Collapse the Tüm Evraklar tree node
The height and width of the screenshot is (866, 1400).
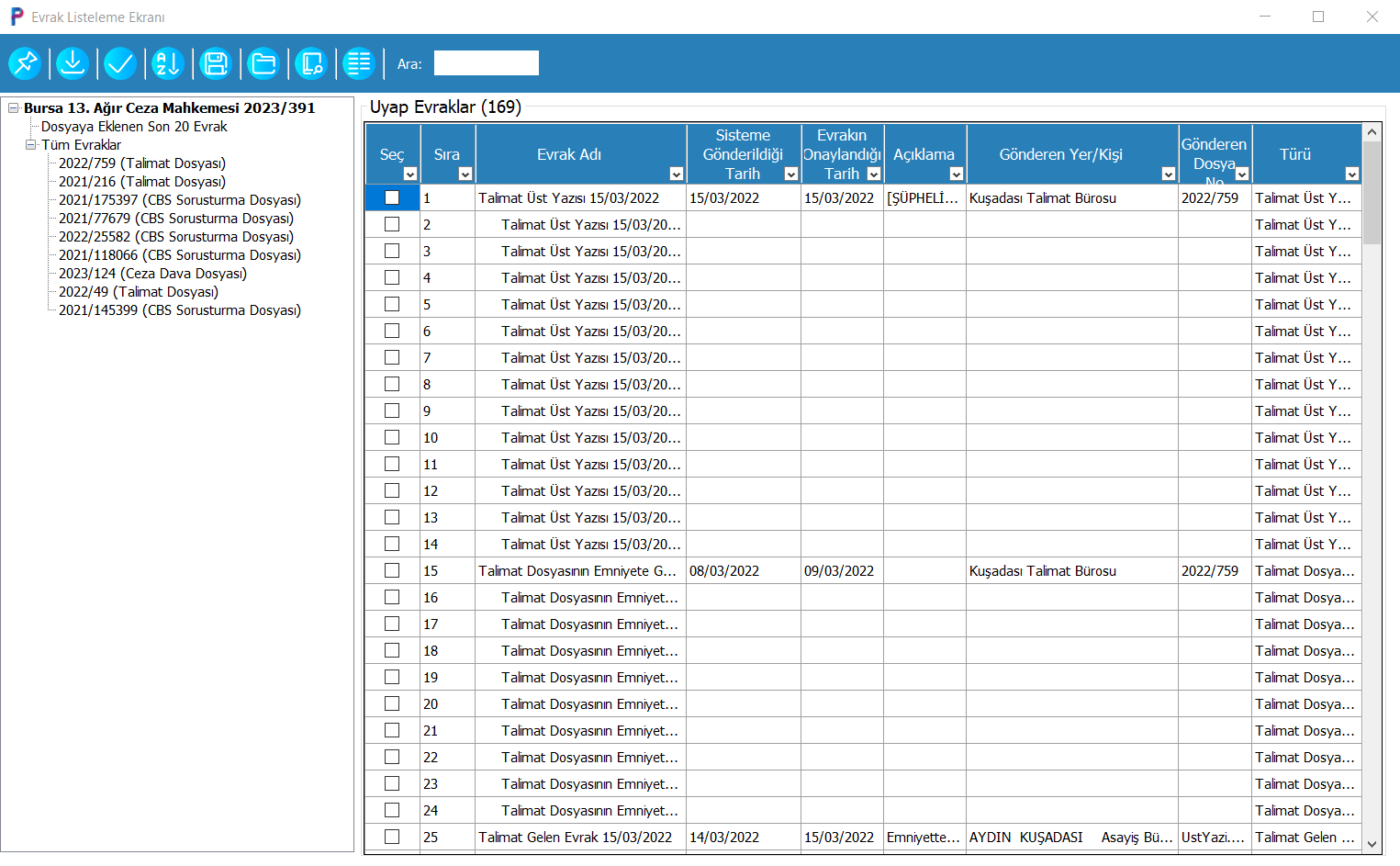(31, 145)
